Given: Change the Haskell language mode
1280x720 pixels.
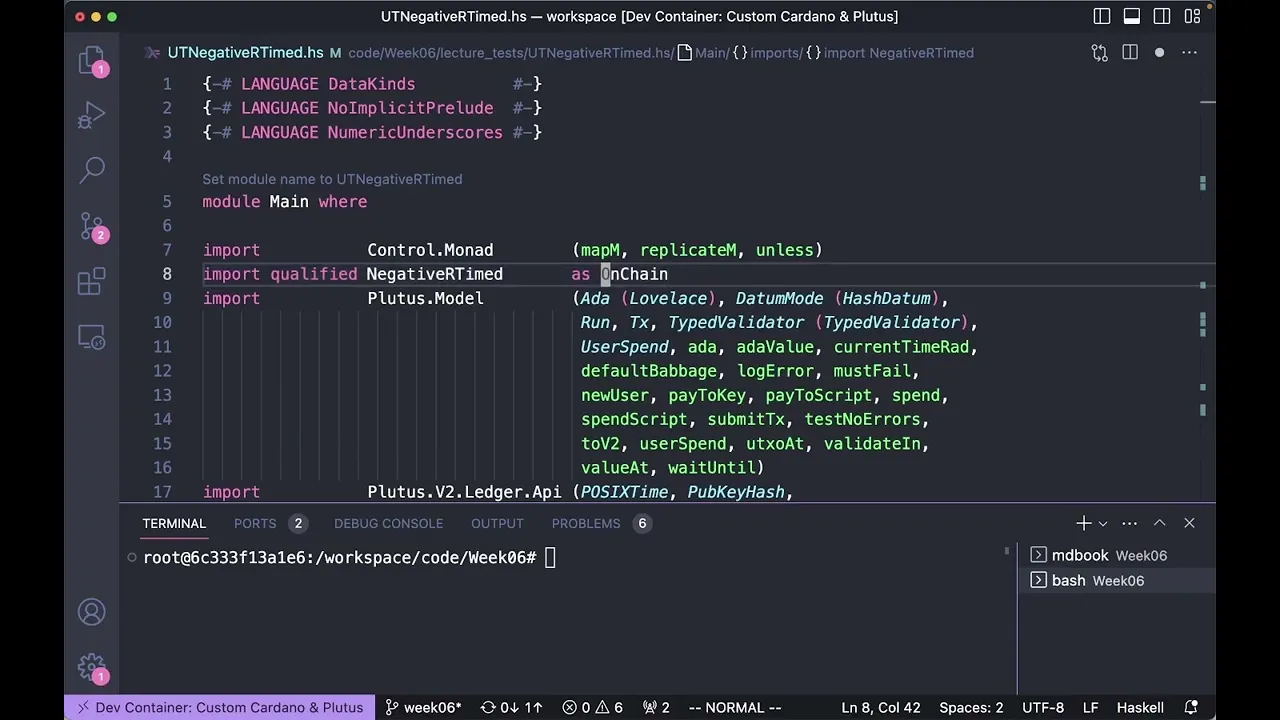Looking at the screenshot, I should (1140, 707).
